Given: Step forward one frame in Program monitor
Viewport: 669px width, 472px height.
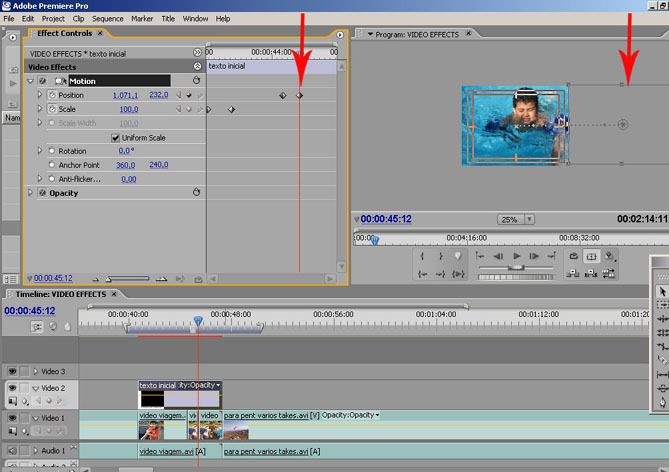Looking at the screenshot, I should [x=536, y=256].
